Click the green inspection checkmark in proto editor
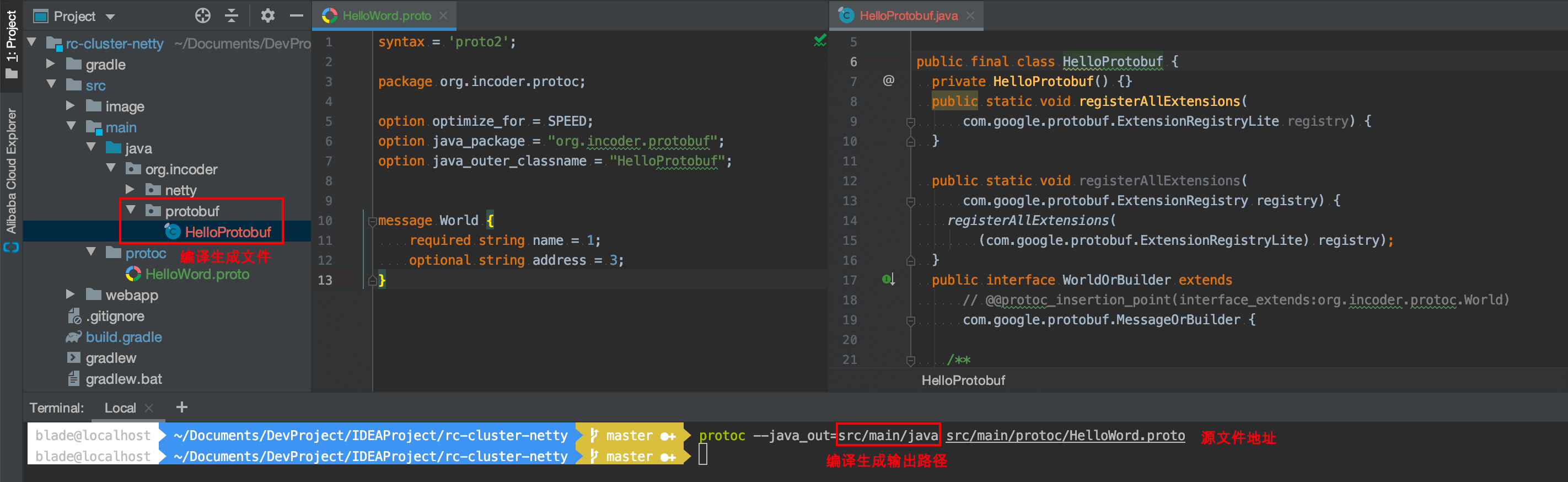 [x=820, y=40]
